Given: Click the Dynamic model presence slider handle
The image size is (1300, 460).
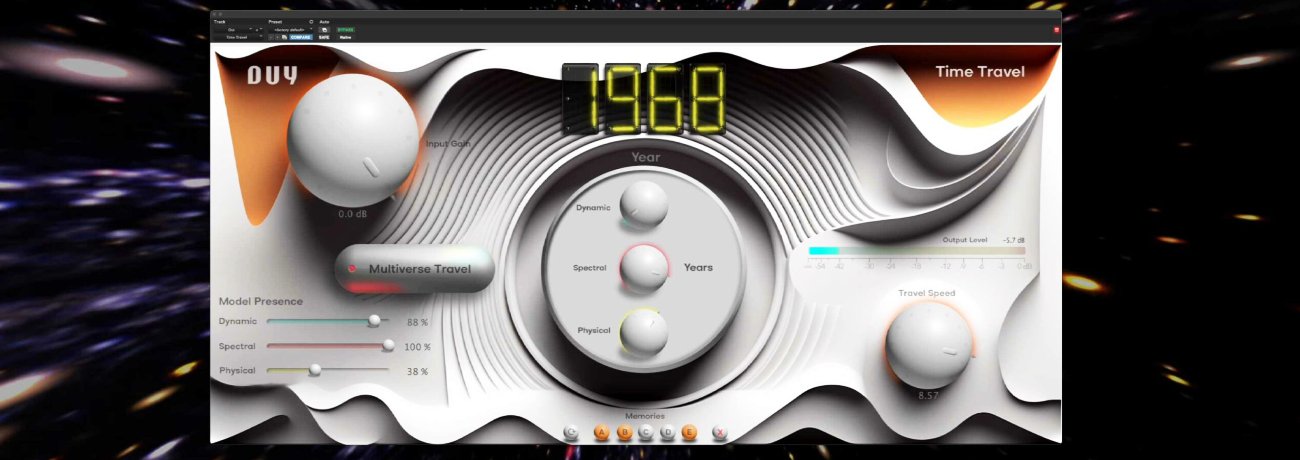Looking at the screenshot, I should 375,321.
